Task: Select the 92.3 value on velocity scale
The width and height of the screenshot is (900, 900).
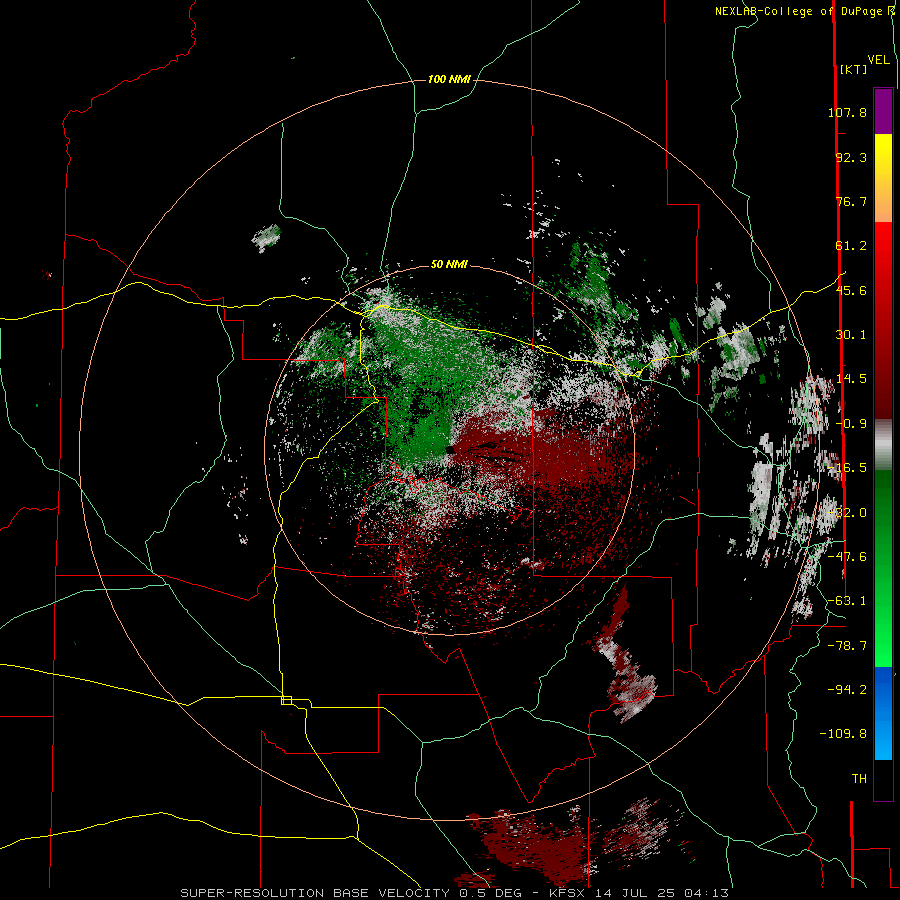Action: click(x=851, y=157)
